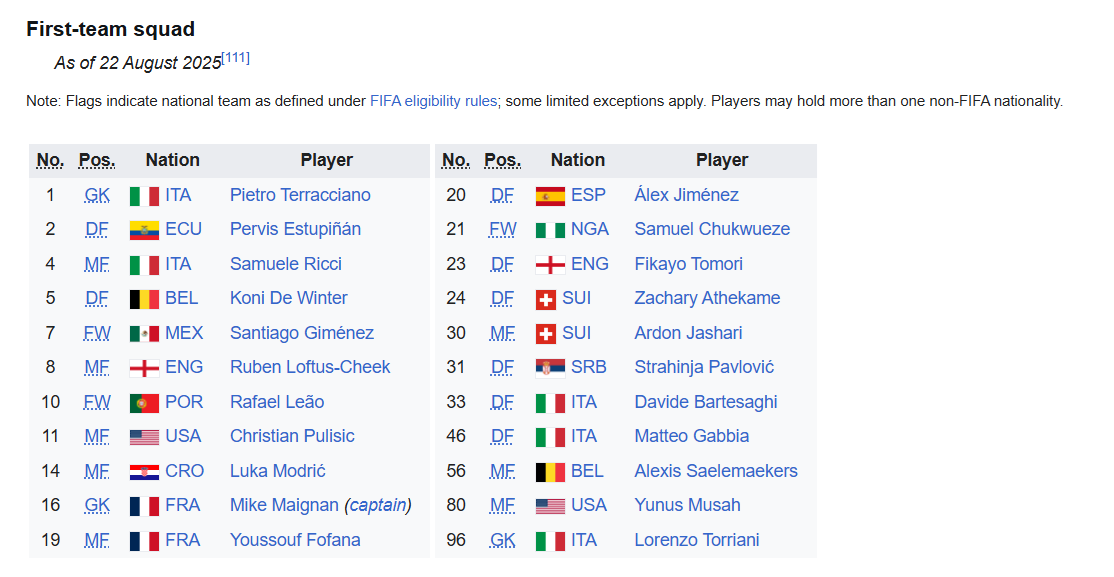Click the Pos. header abbreviation in left table
The image size is (1114, 577).
[x=97, y=160]
